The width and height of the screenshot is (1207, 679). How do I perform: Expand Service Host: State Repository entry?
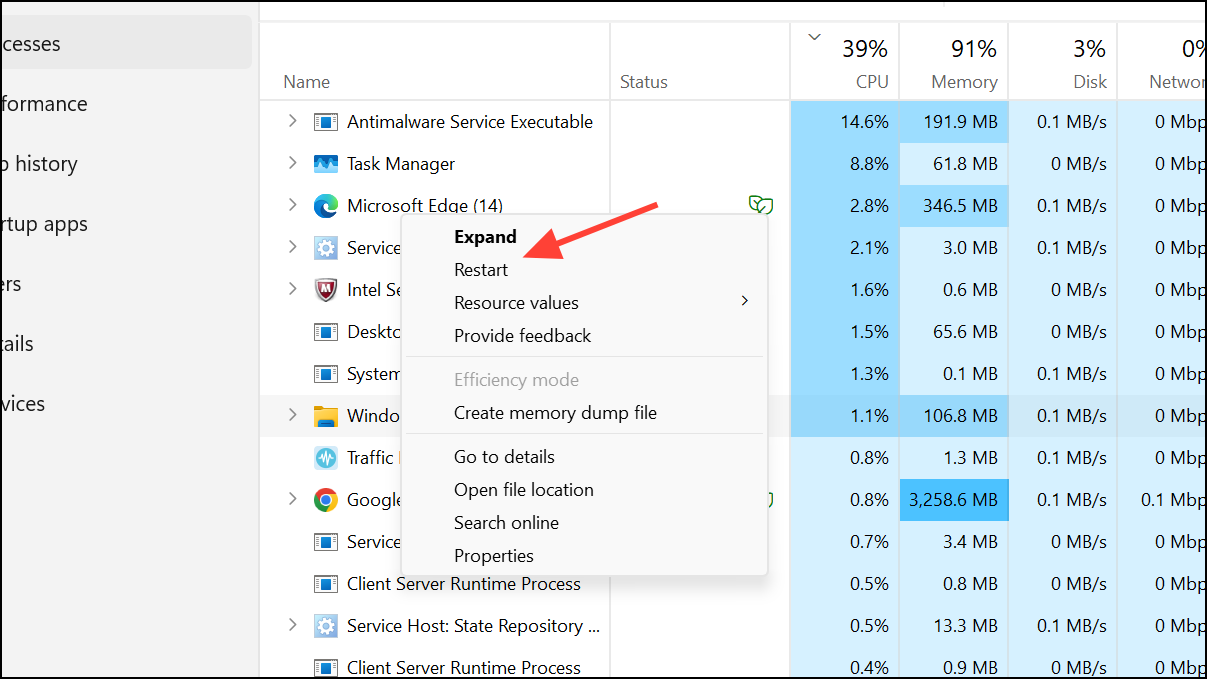[291, 625]
